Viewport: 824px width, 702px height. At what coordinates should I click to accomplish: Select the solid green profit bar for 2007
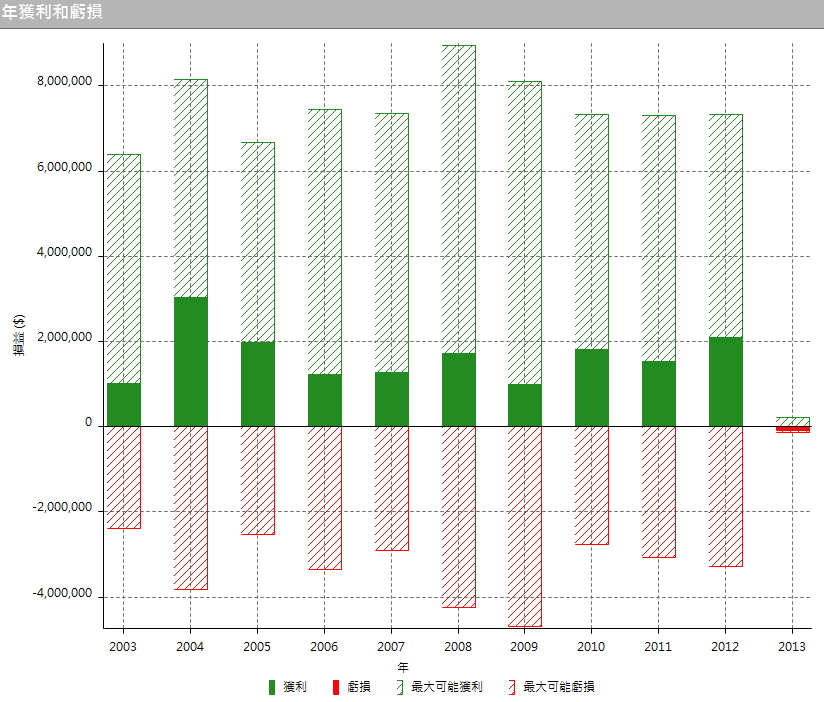click(392, 399)
